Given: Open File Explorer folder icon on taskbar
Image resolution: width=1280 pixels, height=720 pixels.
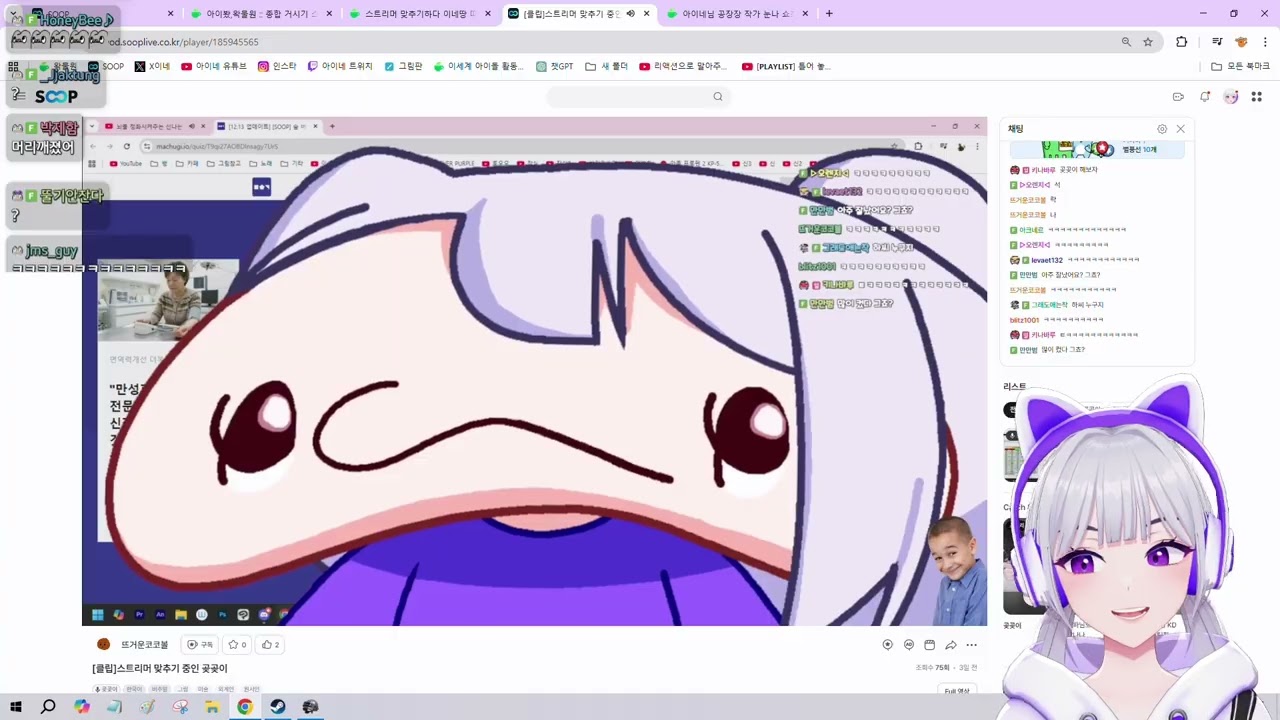Looking at the screenshot, I should 212,706.
